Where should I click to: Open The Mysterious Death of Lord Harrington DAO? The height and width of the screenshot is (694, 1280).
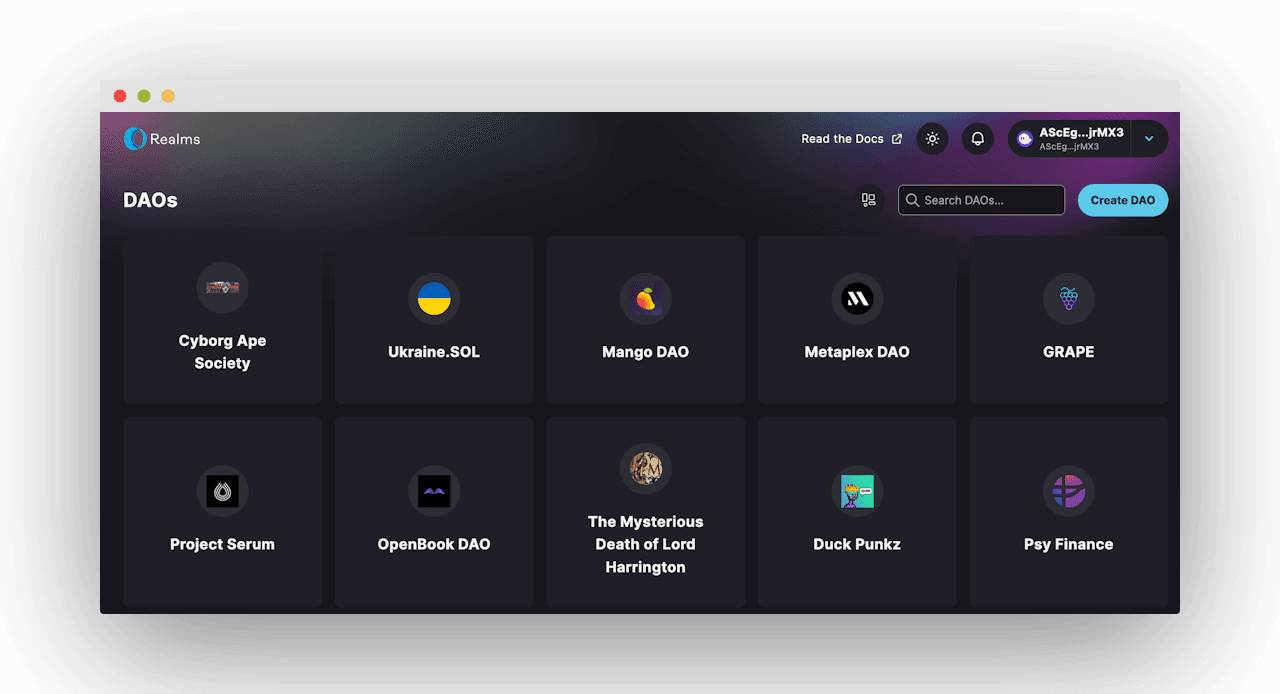coord(645,512)
